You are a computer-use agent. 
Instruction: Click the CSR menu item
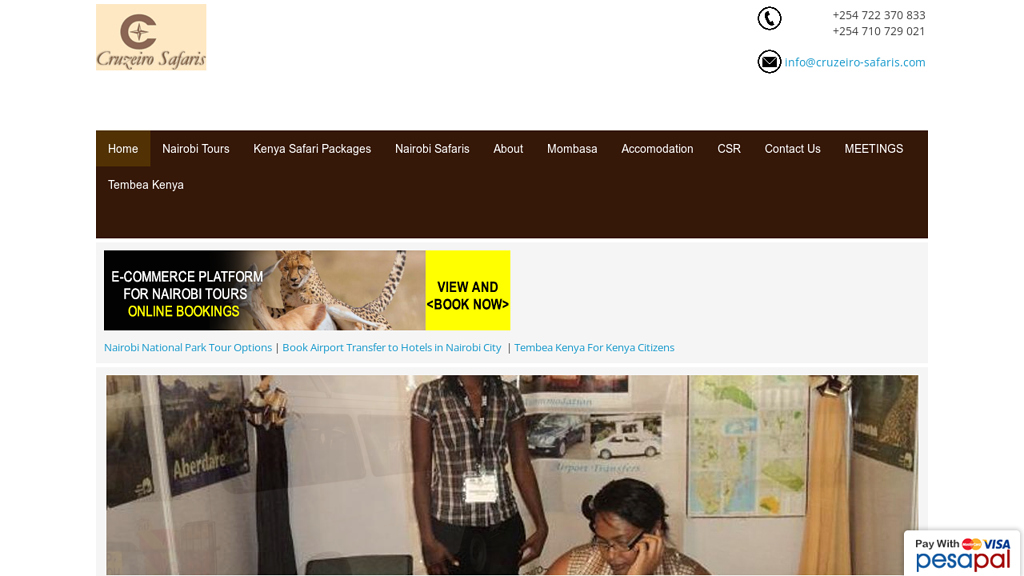729,148
